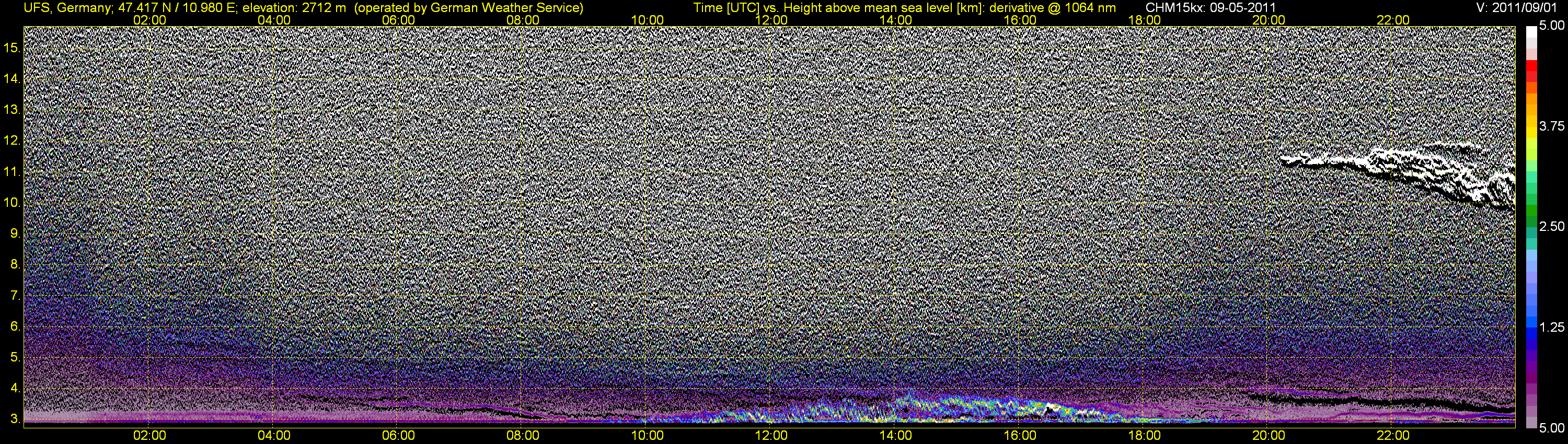The height and width of the screenshot is (444, 1568).
Task: Click the "08:00" label on the bottom time axis
Action: coord(523,436)
